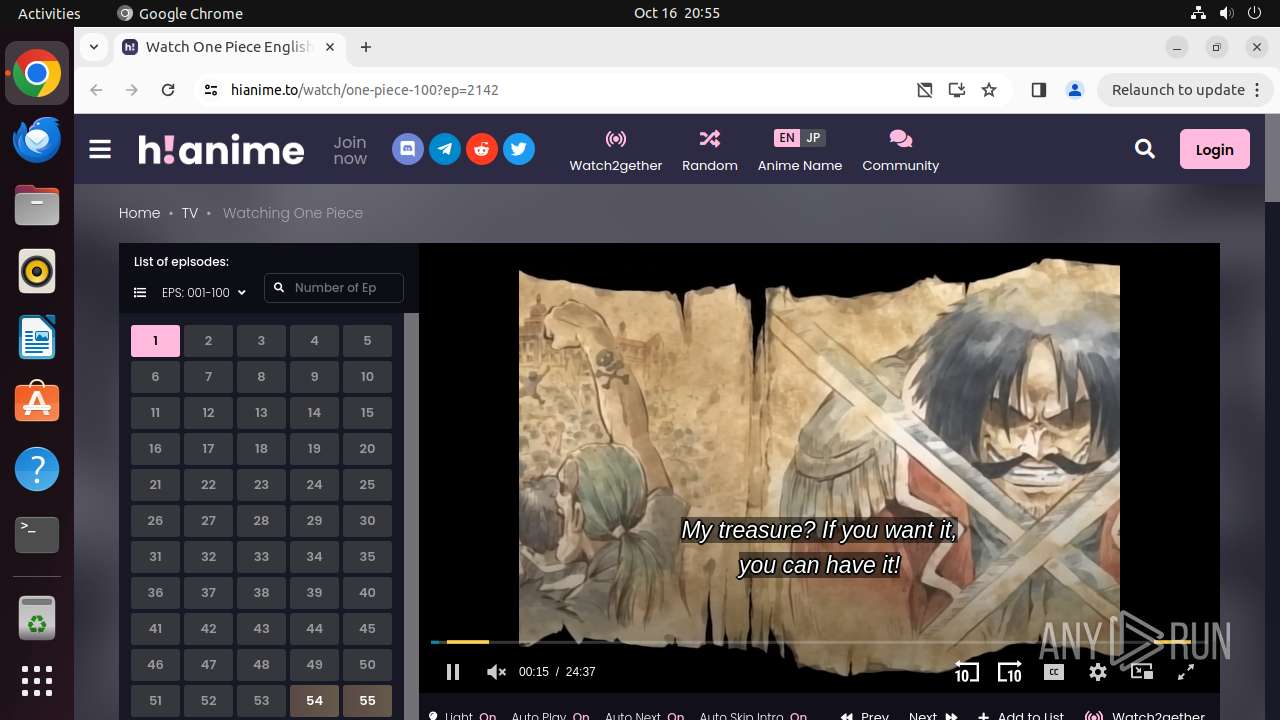Pick a Random anime
Image resolution: width=1280 pixels, height=720 pixels.
pyautogui.click(x=710, y=150)
